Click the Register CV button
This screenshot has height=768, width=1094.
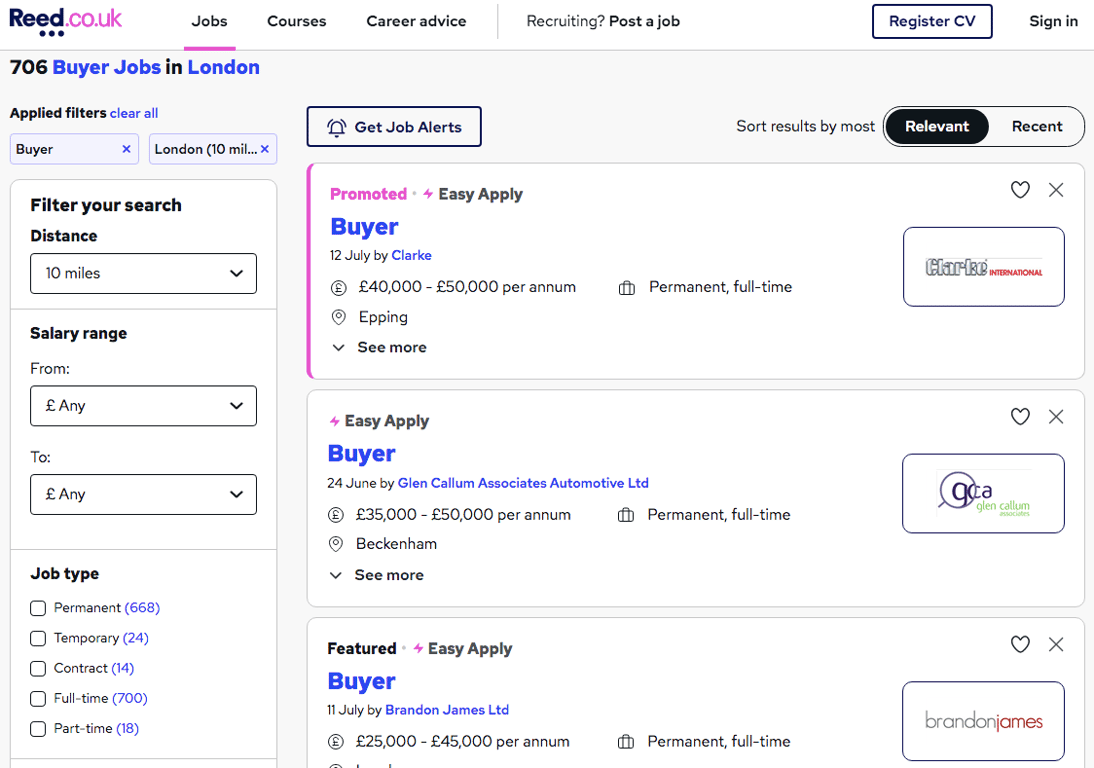(932, 21)
